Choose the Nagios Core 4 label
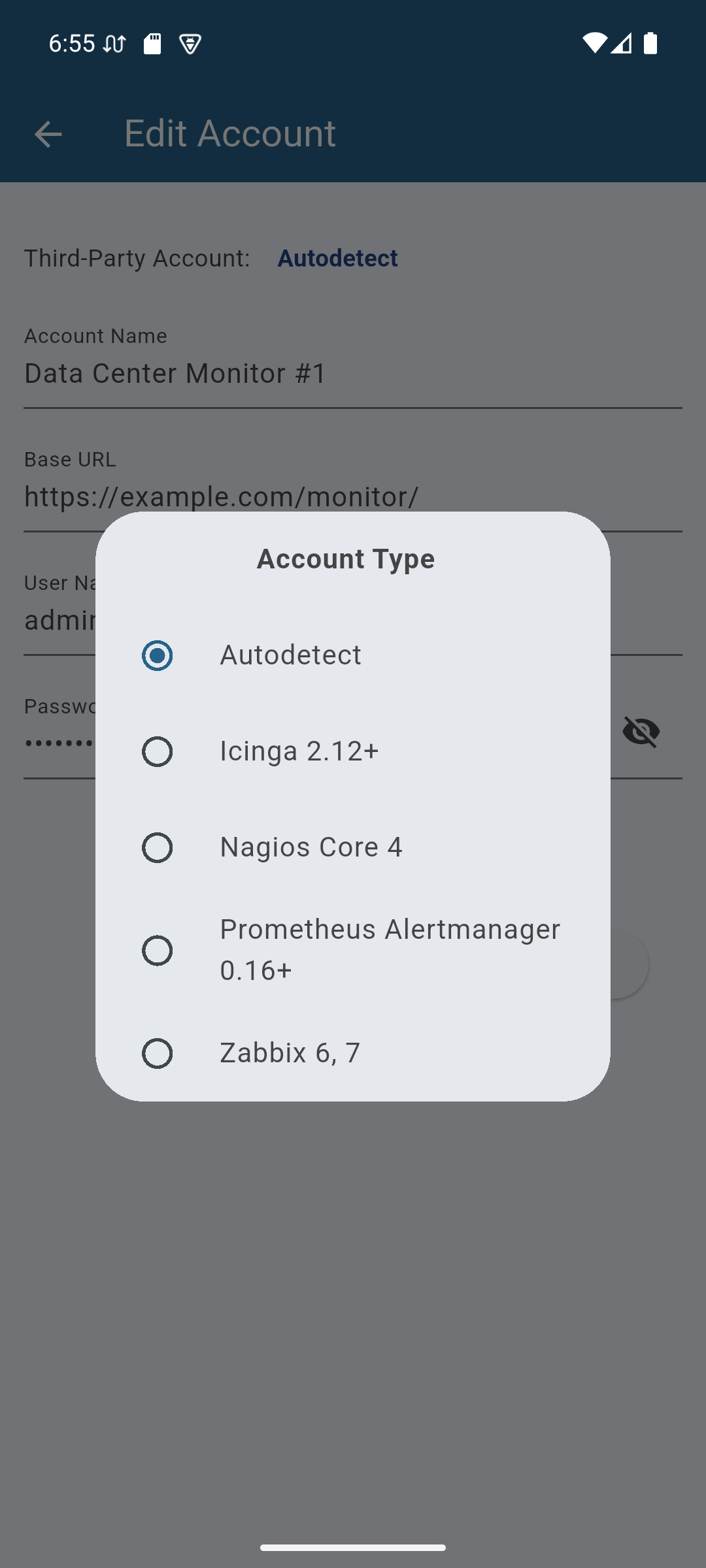 (x=311, y=847)
